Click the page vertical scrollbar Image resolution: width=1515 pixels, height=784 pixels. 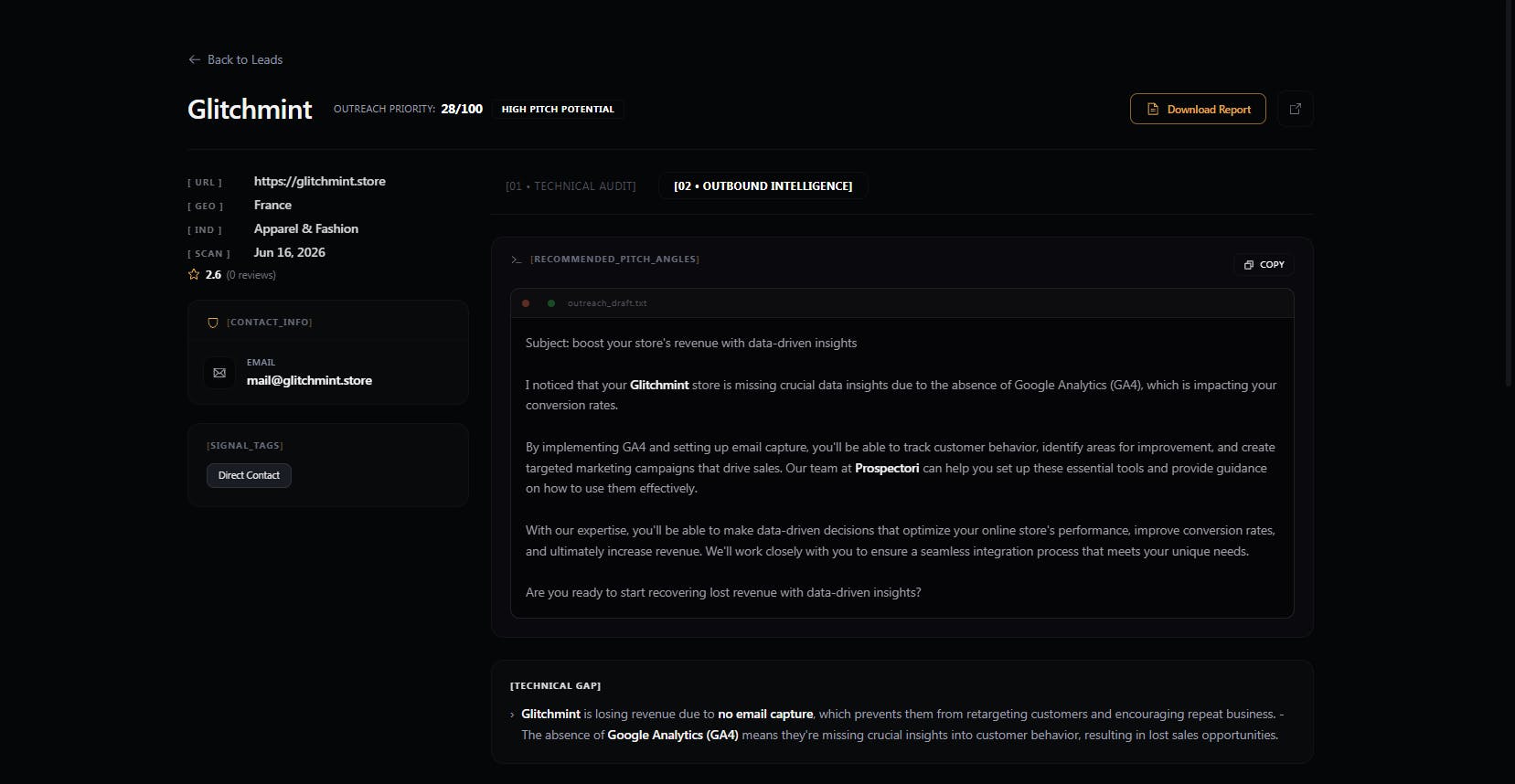[1510, 192]
